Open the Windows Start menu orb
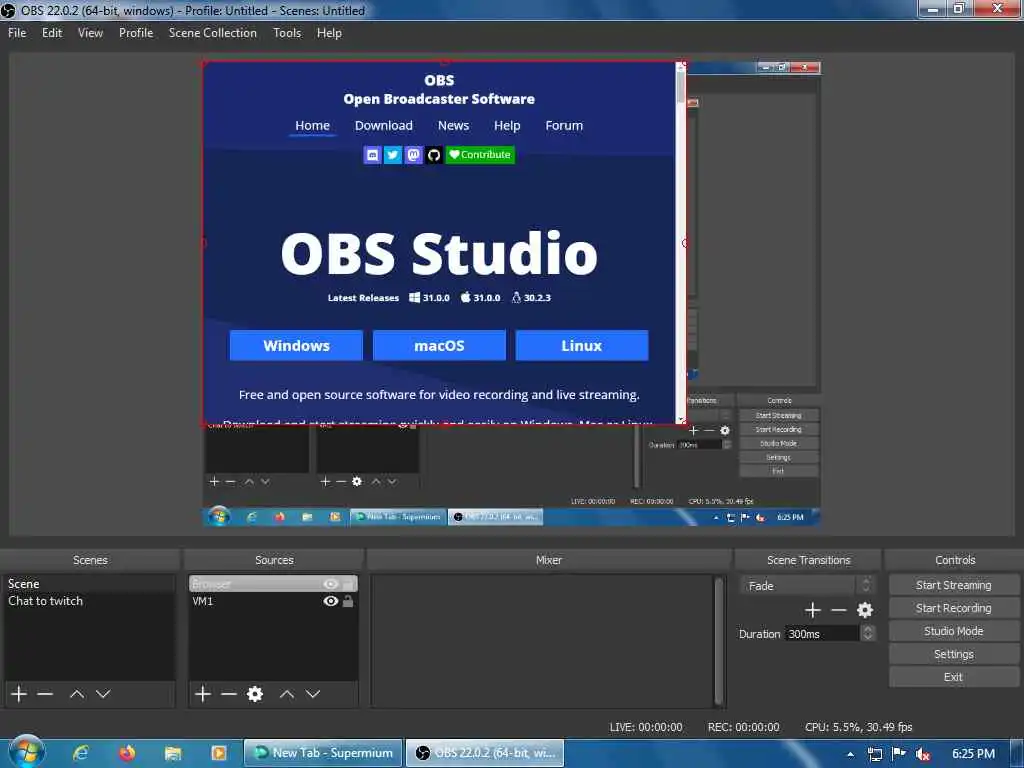Screen dimensions: 1024x768 (26, 752)
